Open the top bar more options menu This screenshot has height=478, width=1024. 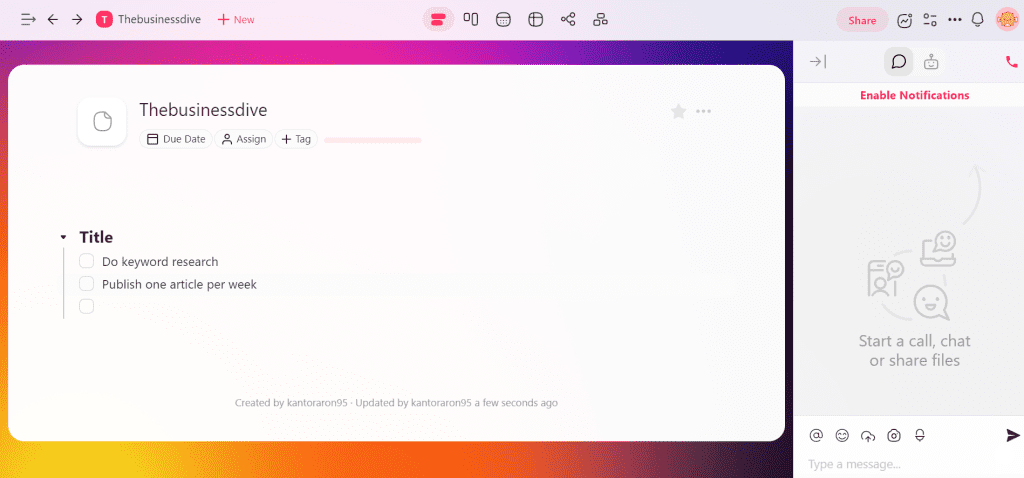[954, 19]
